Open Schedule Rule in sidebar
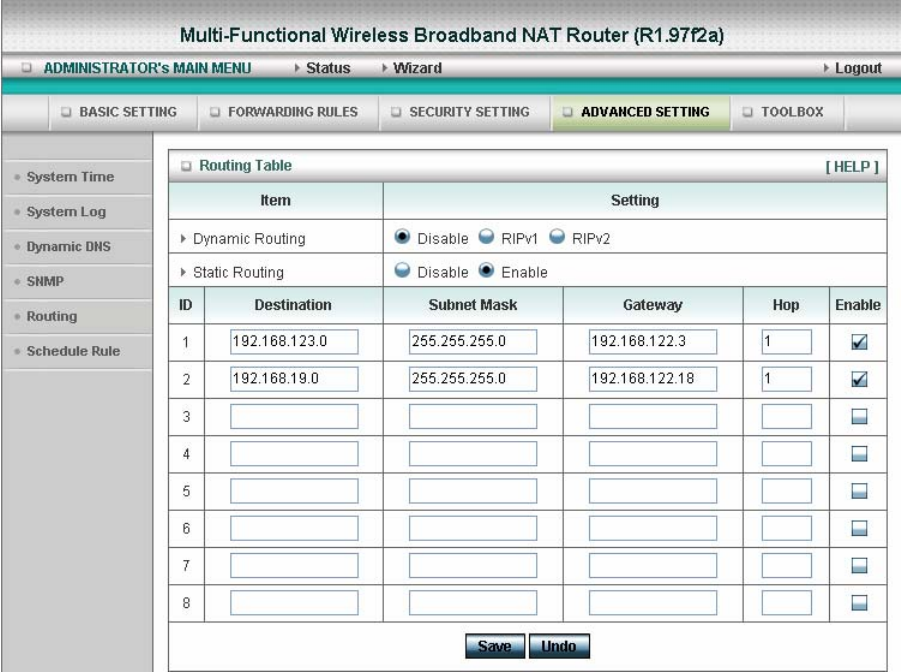 (73, 351)
